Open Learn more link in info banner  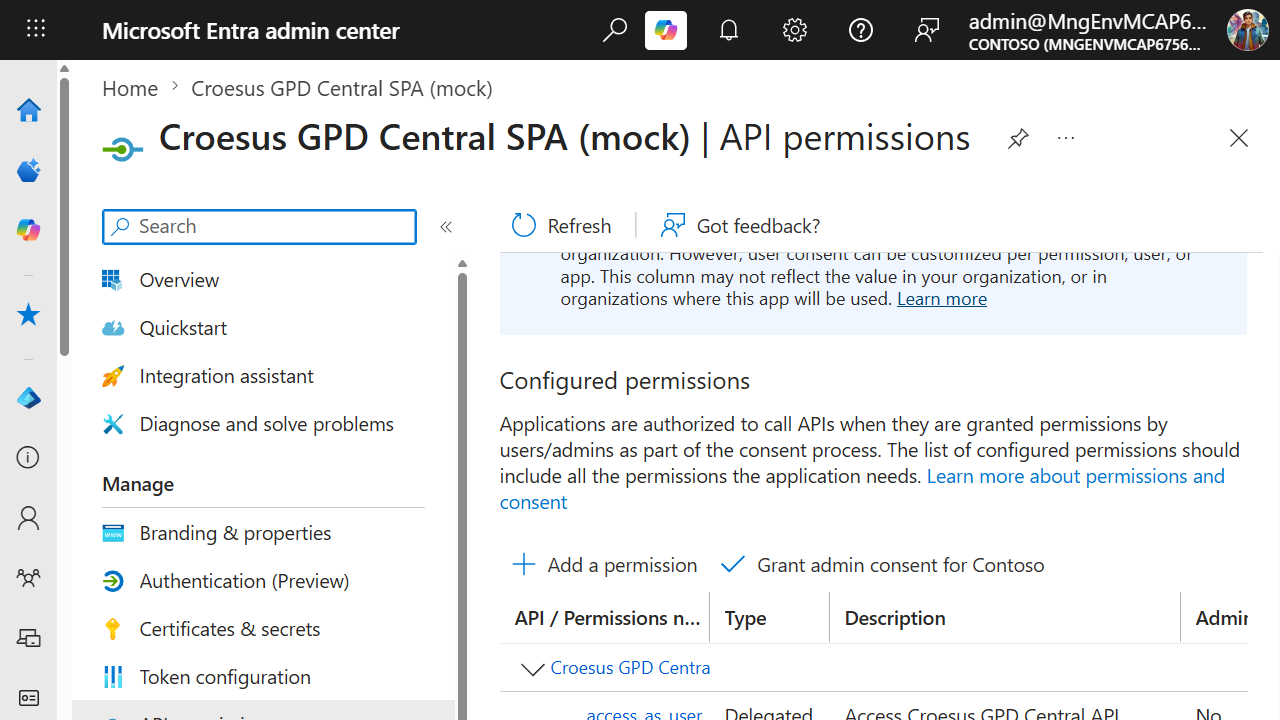pyautogui.click(x=942, y=299)
